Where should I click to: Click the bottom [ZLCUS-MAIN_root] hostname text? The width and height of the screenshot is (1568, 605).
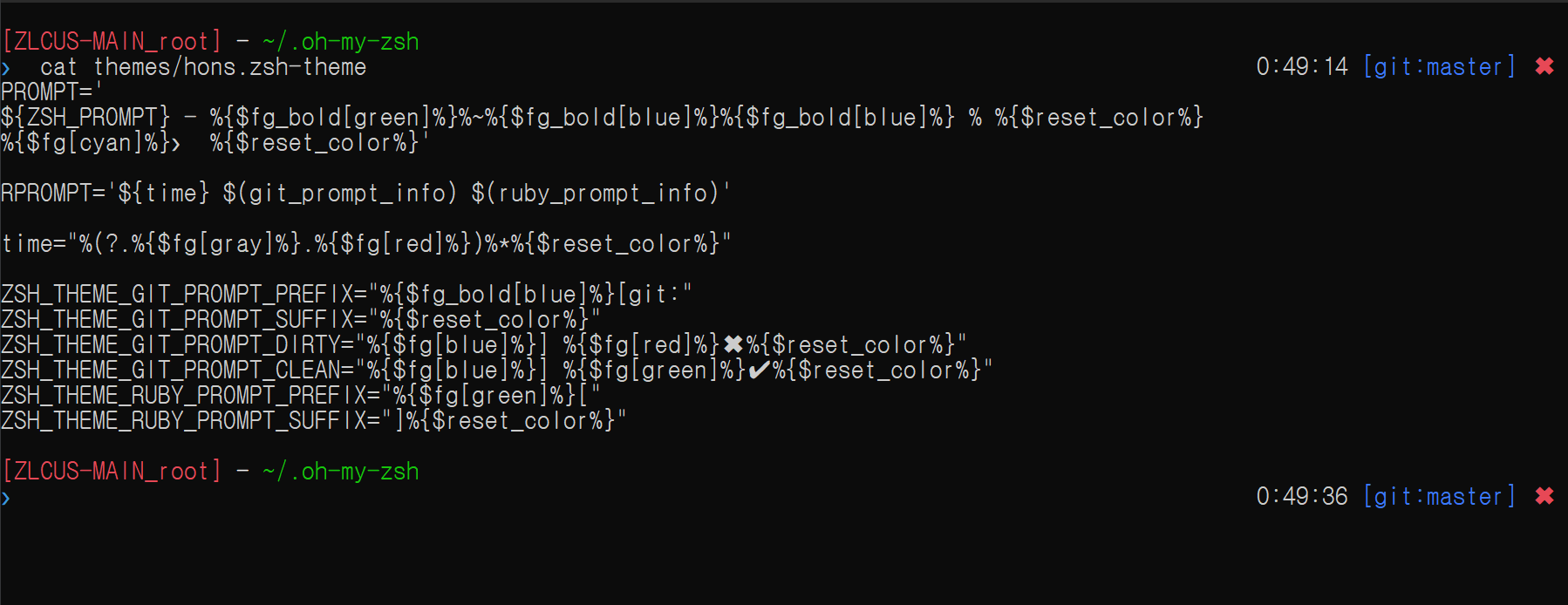pyautogui.click(x=112, y=471)
